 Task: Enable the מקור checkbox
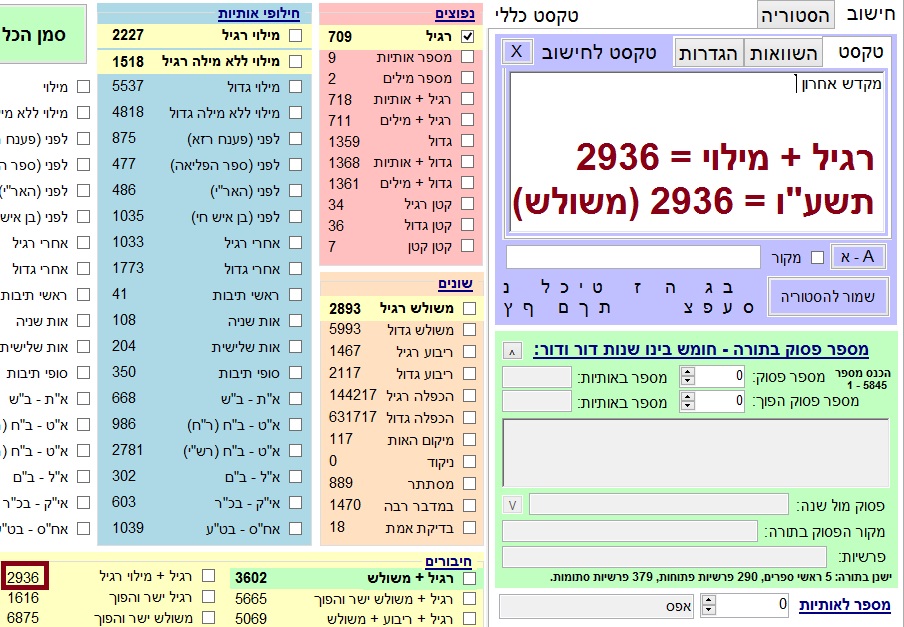click(x=817, y=258)
